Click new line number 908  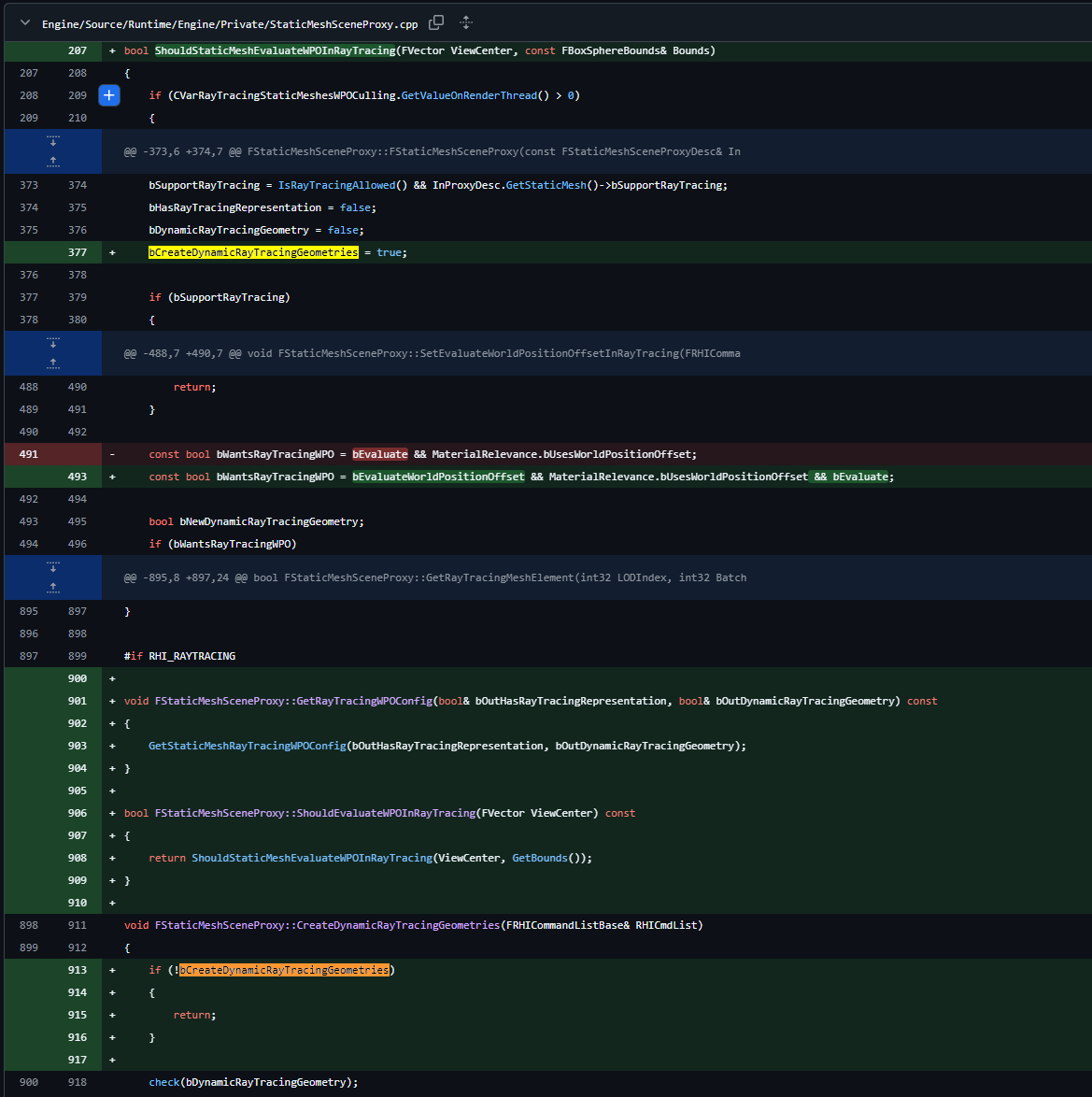coord(78,858)
